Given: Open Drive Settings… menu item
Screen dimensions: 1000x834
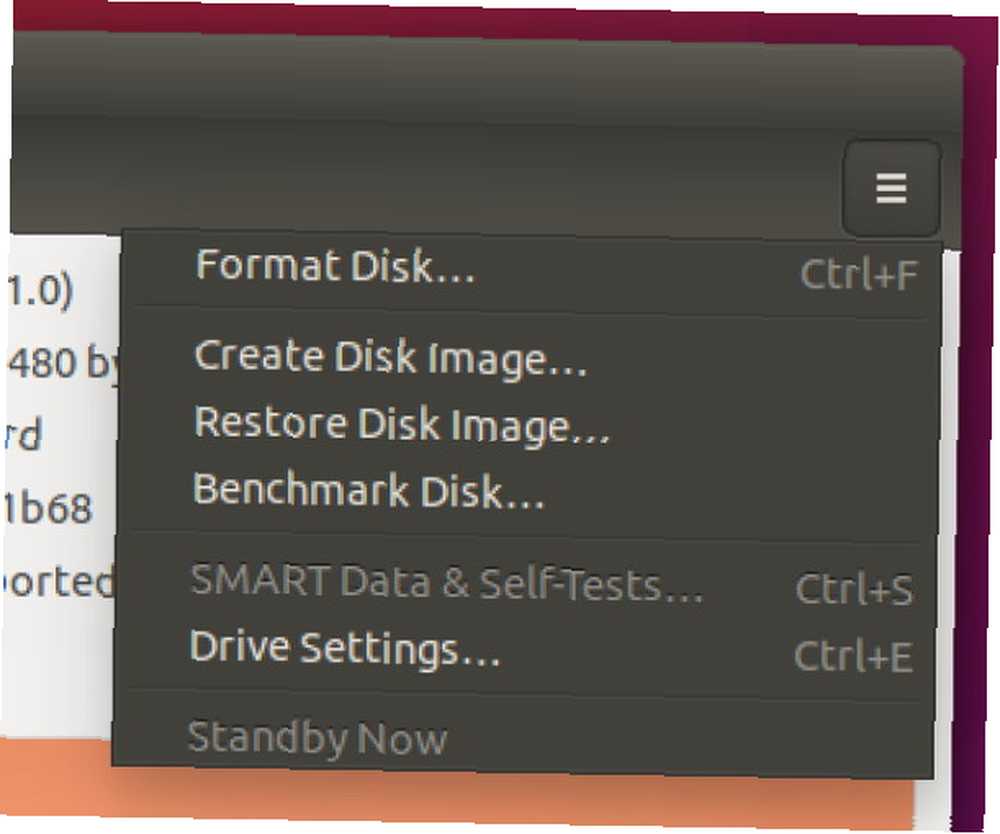Looking at the screenshot, I should [x=344, y=648].
